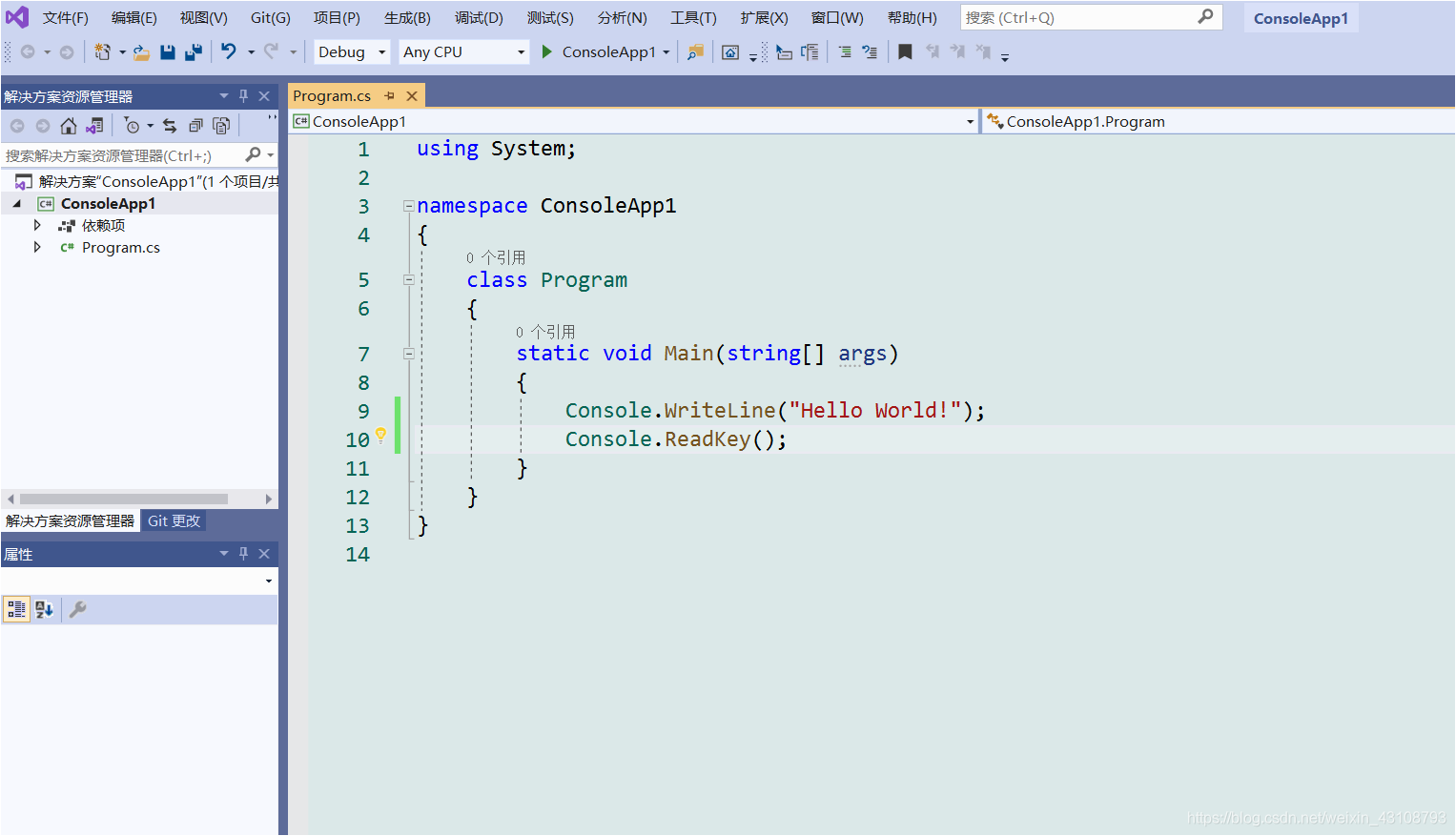Collapse the class Program code block
1456x836 pixels.
(409, 280)
